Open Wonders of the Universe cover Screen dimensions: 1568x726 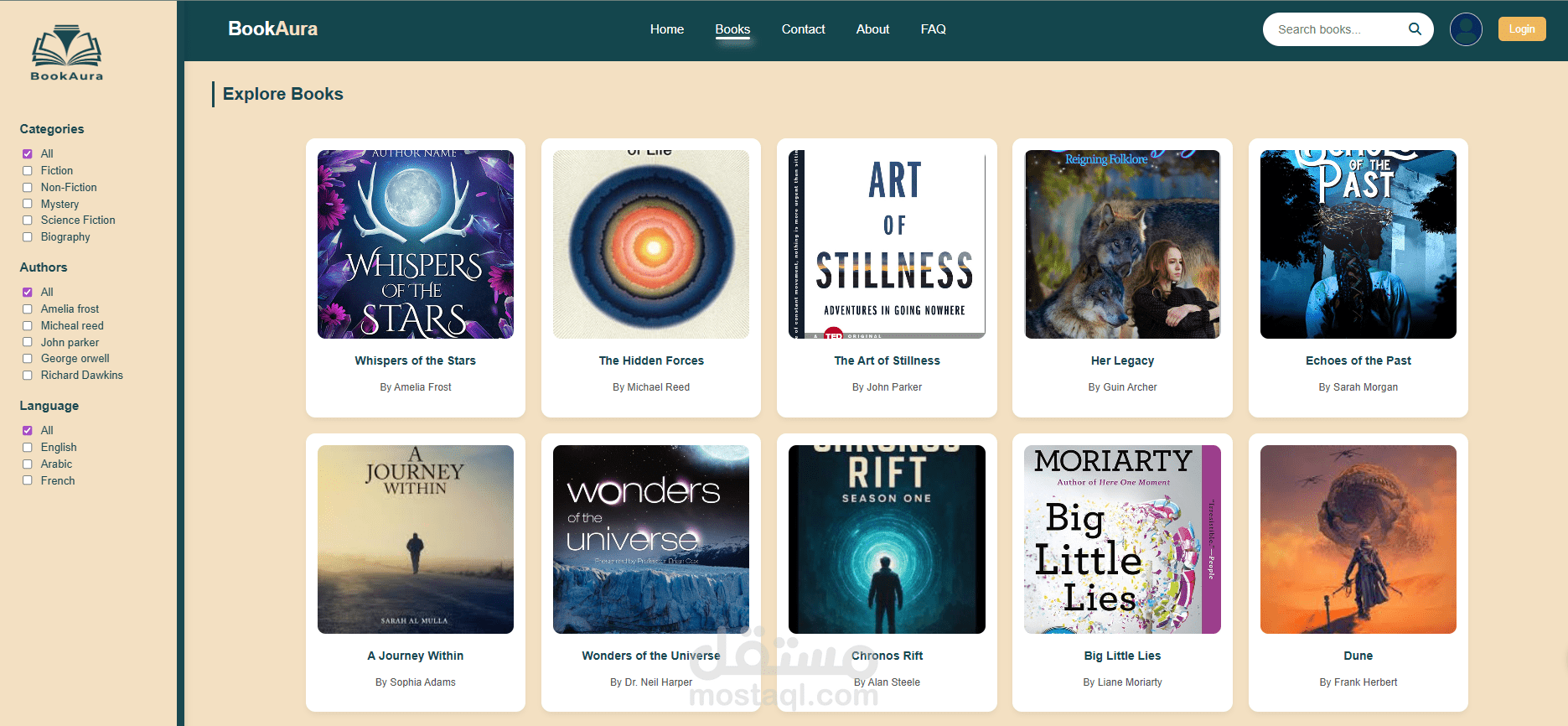click(651, 539)
